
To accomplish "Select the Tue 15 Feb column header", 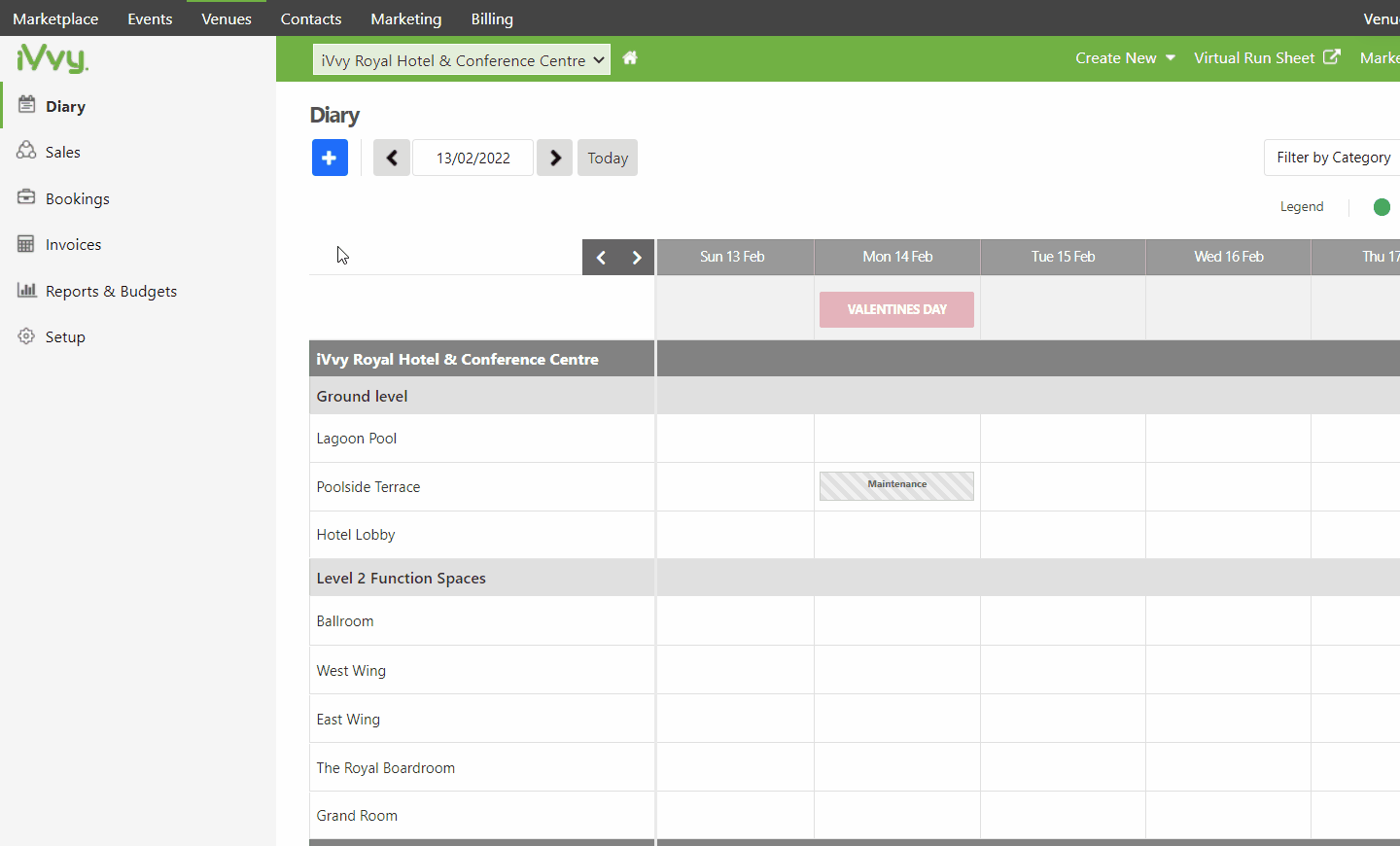I will coord(1064,257).
